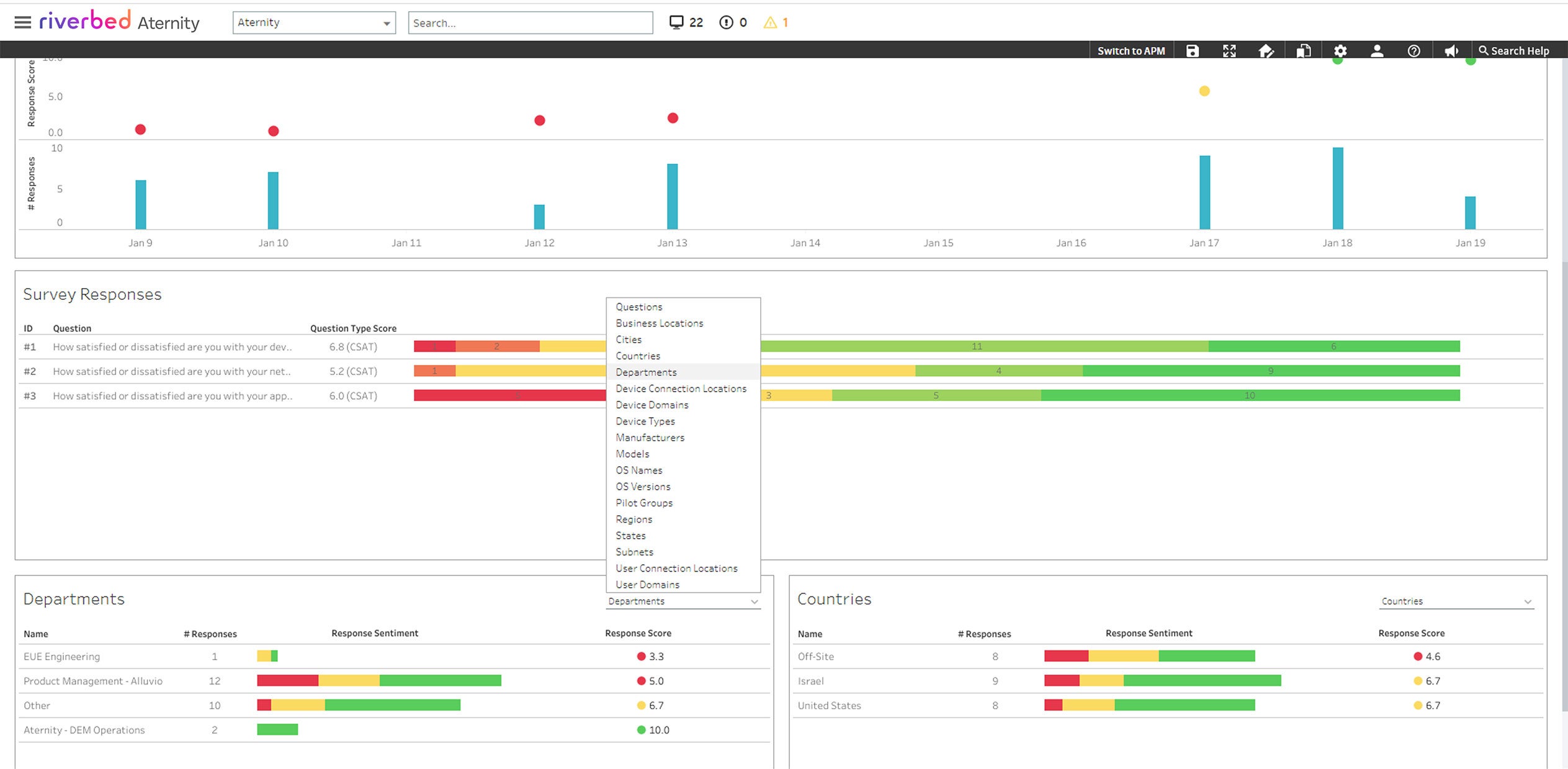Click the settings gear icon in toolbar
The width and height of the screenshot is (1568, 769).
[1339, 50]
